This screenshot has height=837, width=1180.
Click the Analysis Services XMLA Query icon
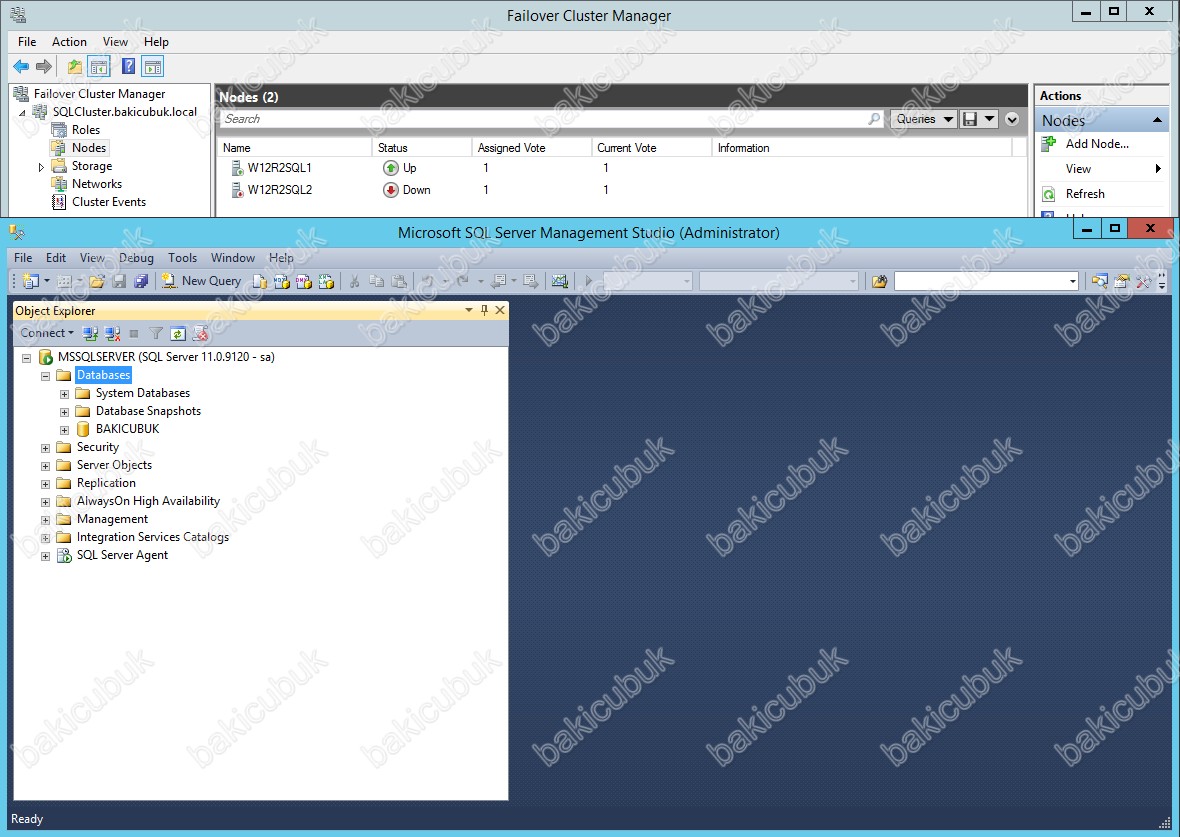click(326, 282)
